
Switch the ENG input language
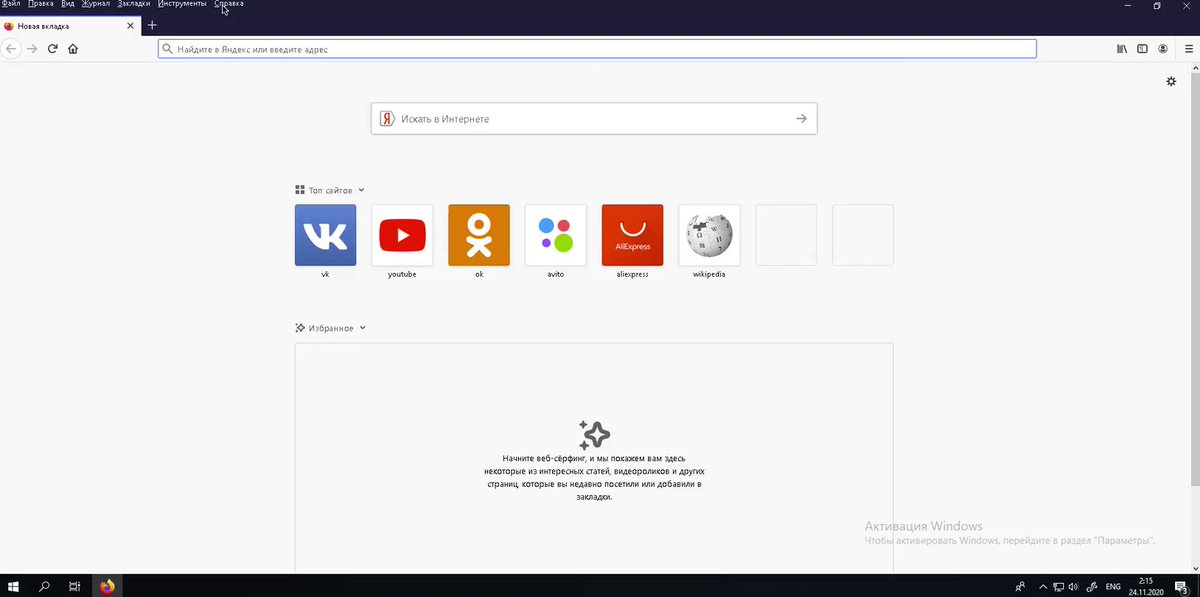[1113, 586]
